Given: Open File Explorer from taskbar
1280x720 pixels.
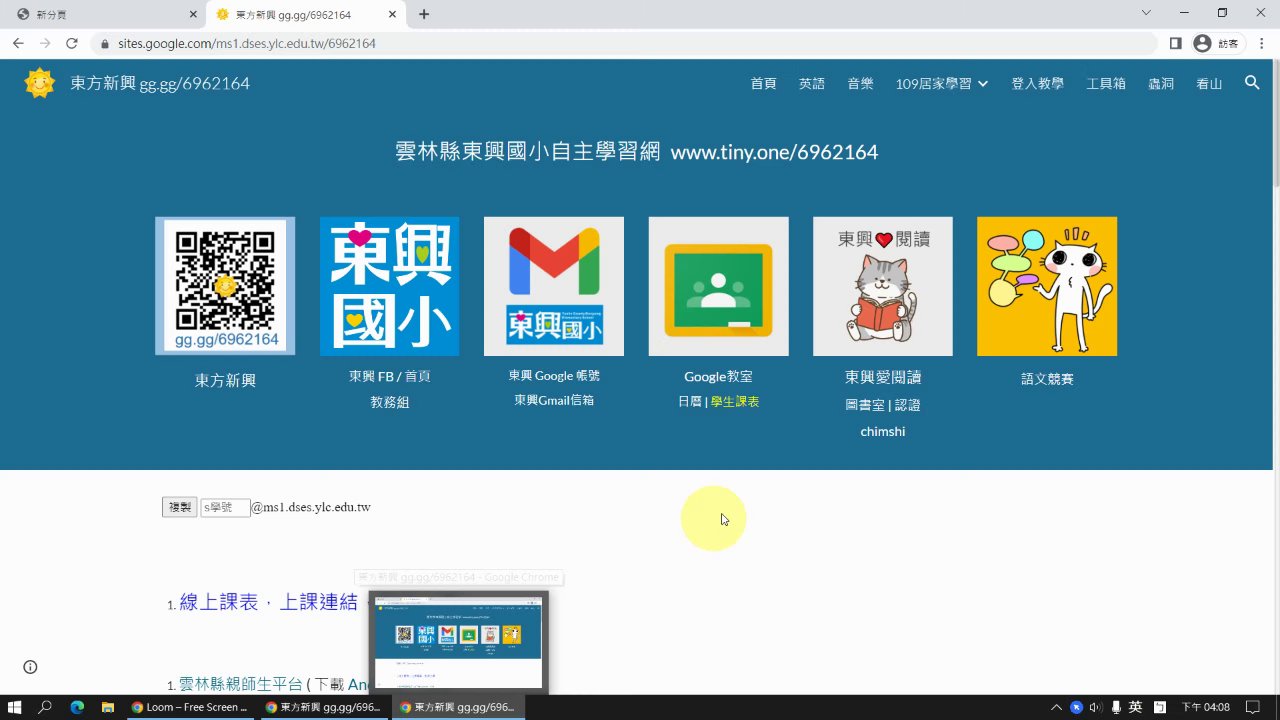Looking at the screenshot, I should click(x=108, y=707).
